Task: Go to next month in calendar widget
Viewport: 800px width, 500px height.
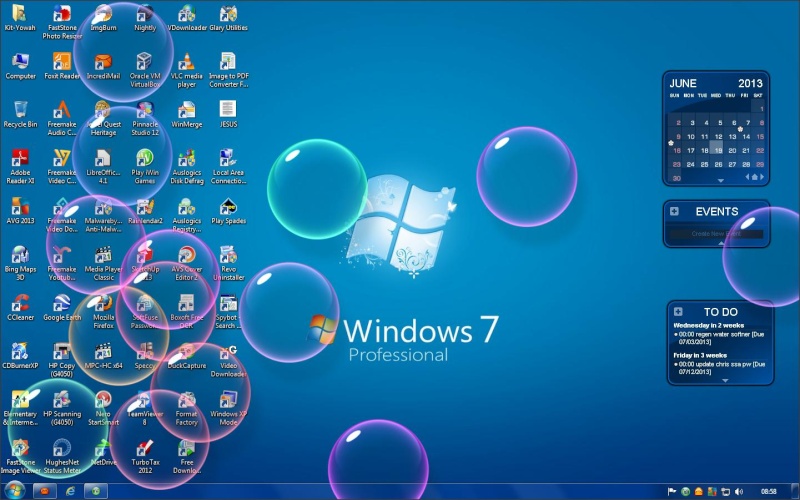Action: 762,177
